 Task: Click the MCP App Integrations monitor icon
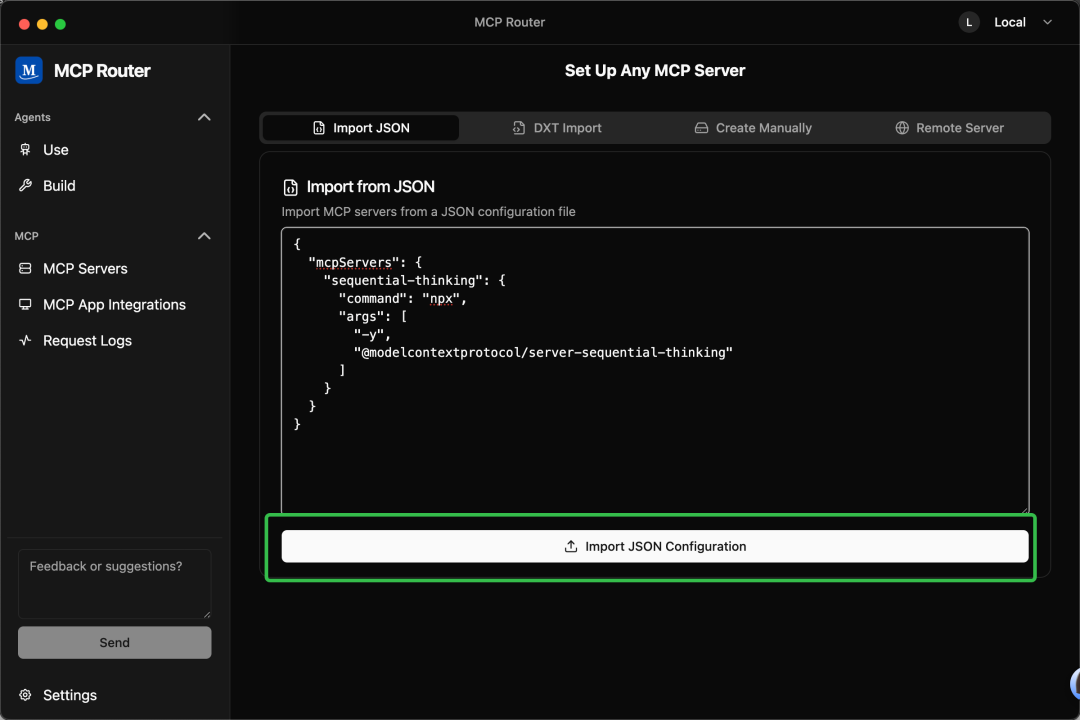pos(25,305)
